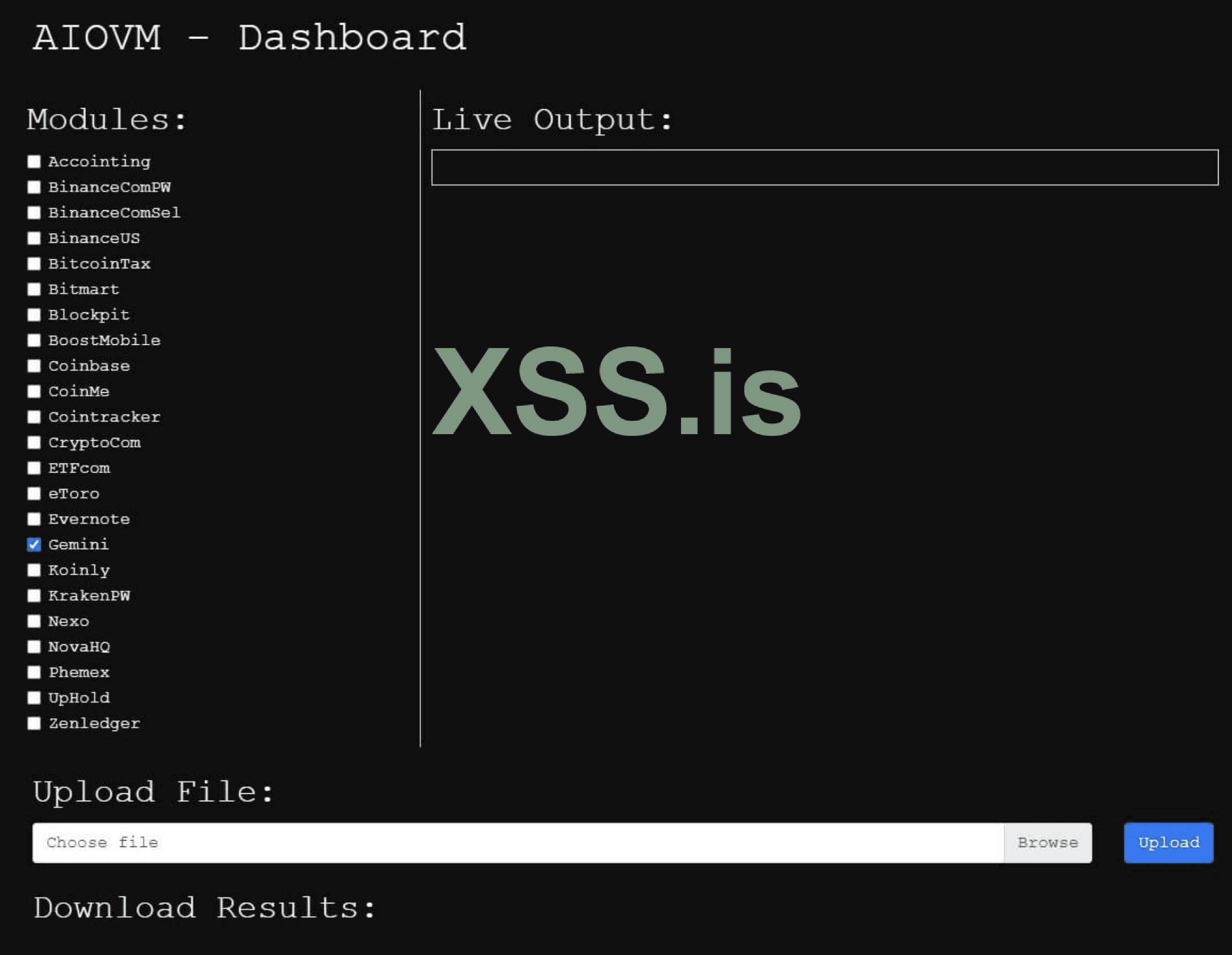Check the CryptoCom module box
Screen dimensions: 1232x955
click(x=34, y=443)
